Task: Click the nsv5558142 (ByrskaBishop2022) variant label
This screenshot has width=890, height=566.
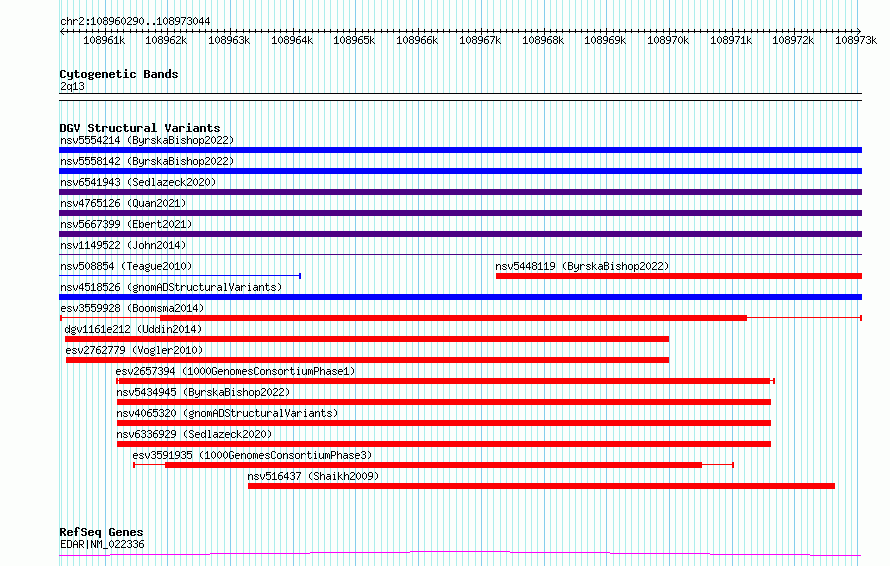Action: (147, 161)
